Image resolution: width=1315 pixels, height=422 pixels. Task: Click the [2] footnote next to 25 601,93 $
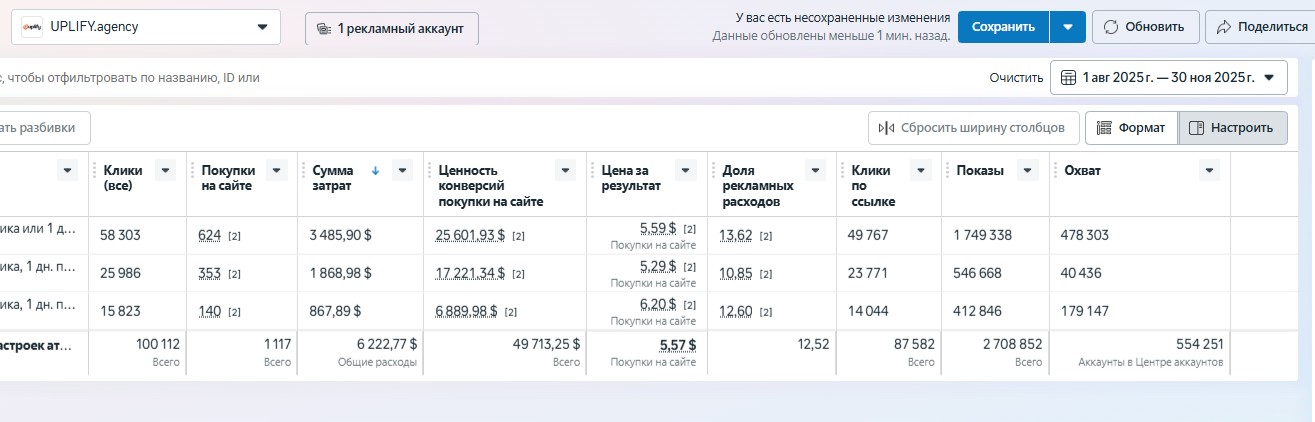tap(519, 236)
